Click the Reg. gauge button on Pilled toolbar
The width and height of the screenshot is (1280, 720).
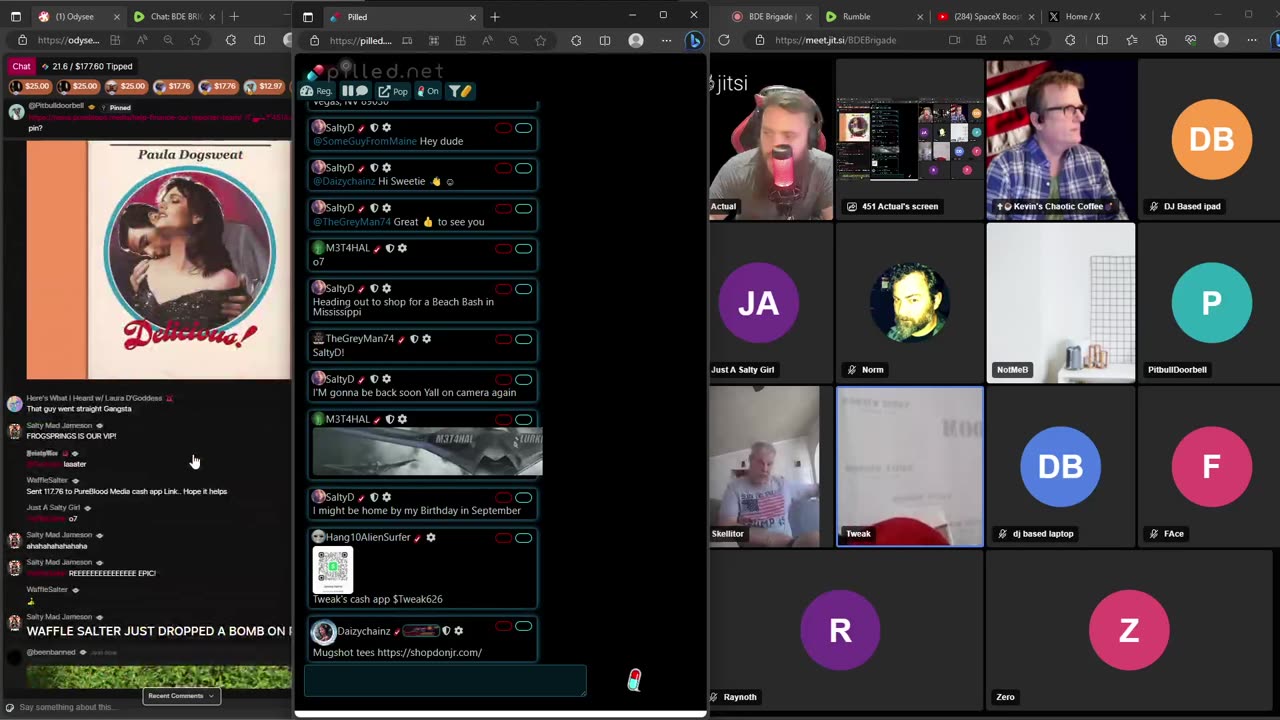pos(316,91)
